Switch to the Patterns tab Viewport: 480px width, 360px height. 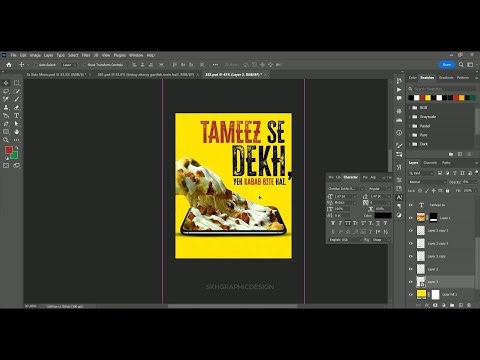click(463, 78)
